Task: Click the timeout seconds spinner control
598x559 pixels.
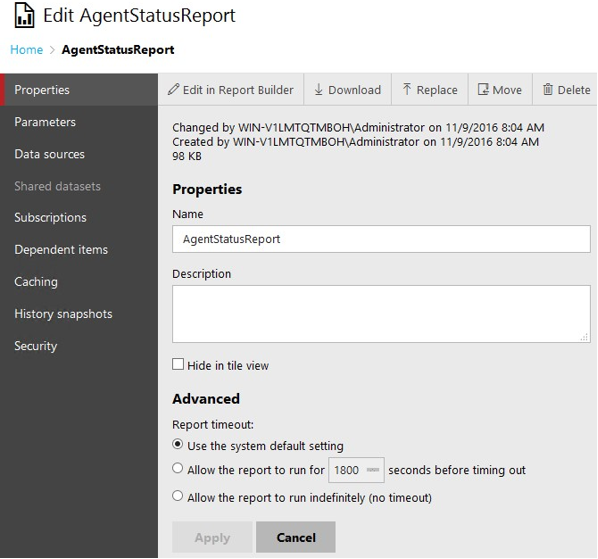Action: (x=373, y=470)
